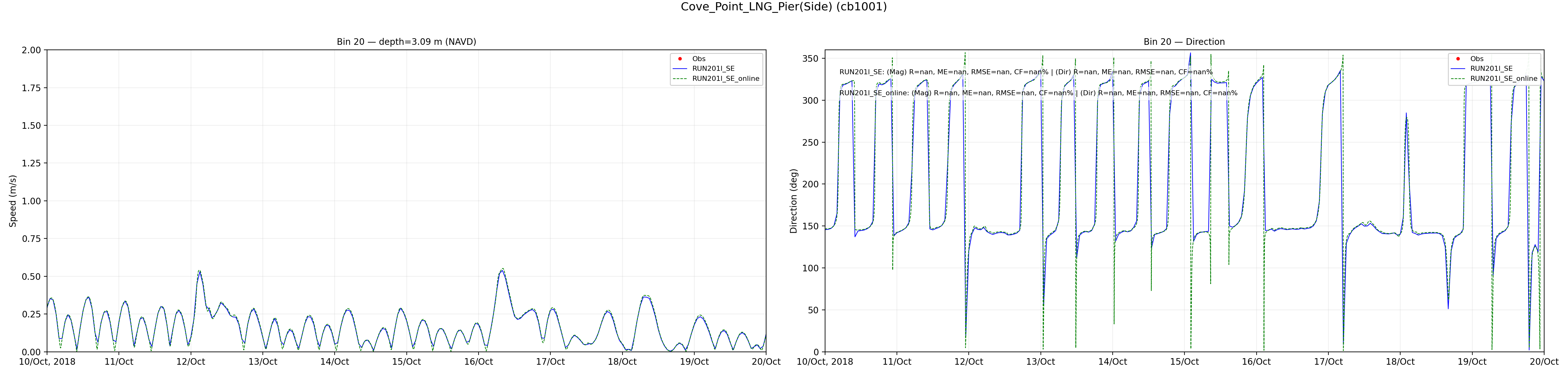Click the 'RUN201I_SE: (Mag) R=nan' statistics line
Image resolution: width=1568 pixels, height=376 pixels.
pos(1026,72)
